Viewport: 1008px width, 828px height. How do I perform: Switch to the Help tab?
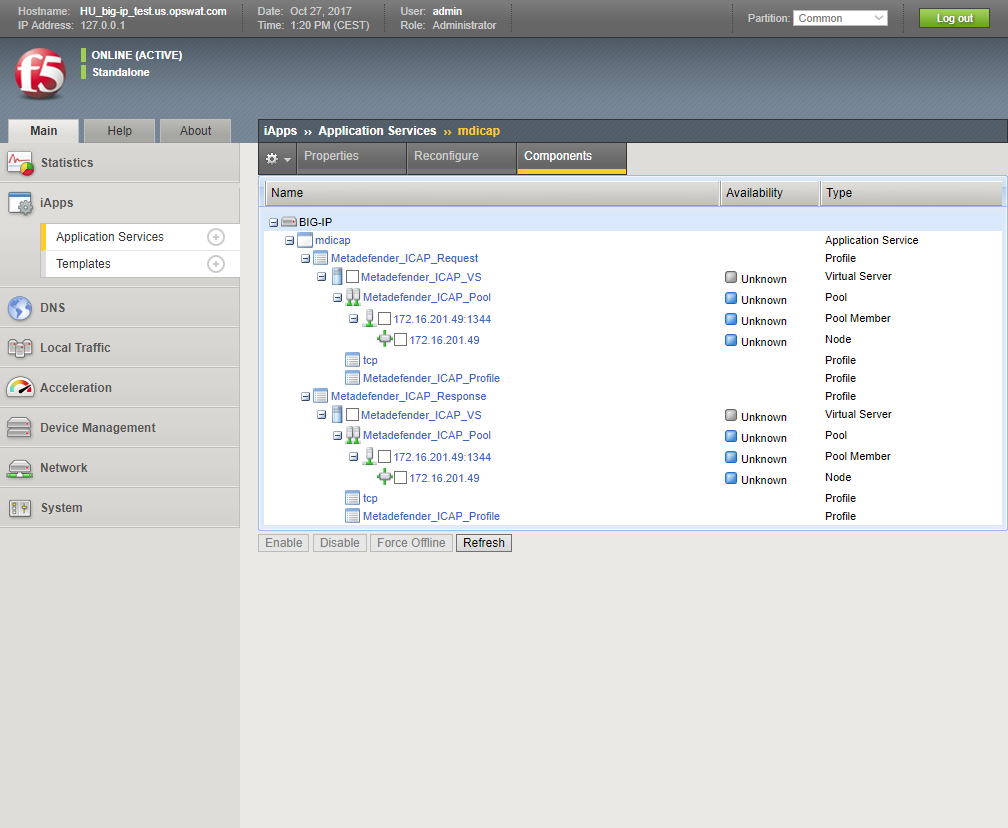[x=120, y=130]
